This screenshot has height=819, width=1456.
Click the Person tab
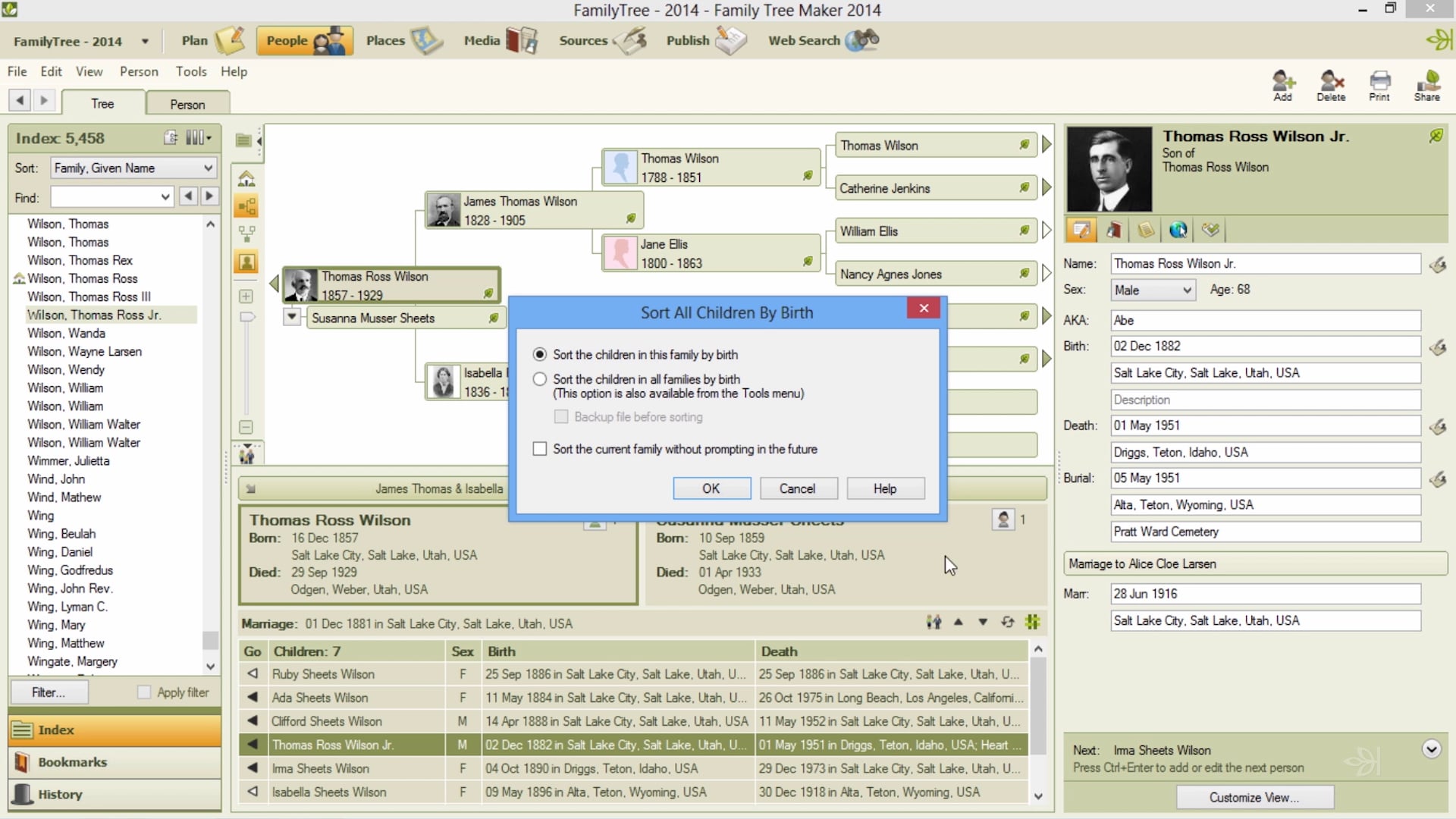(x=186, y=104)
